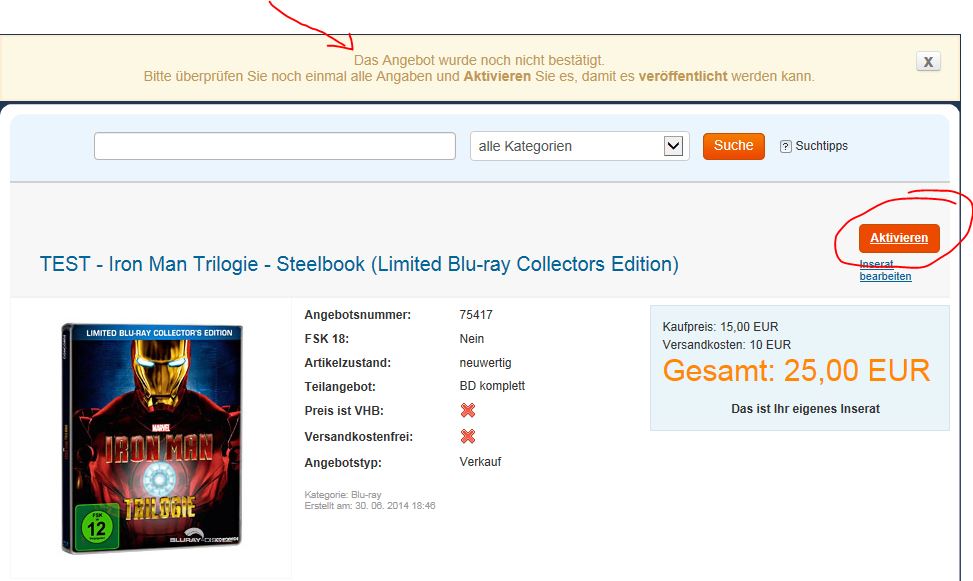Click the Gesamt: 25,00 EUR total
The height and width of the screenshot is (581, 973).
[x=796, y=371]
